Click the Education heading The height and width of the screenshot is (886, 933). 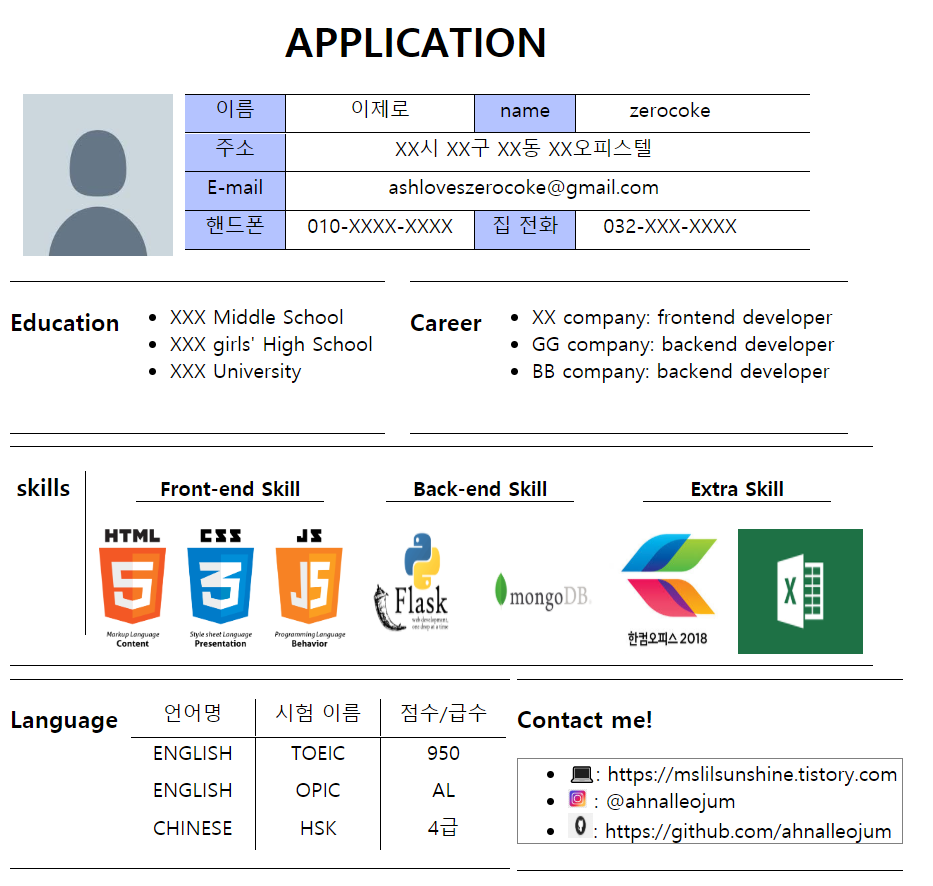coord(65,323)
